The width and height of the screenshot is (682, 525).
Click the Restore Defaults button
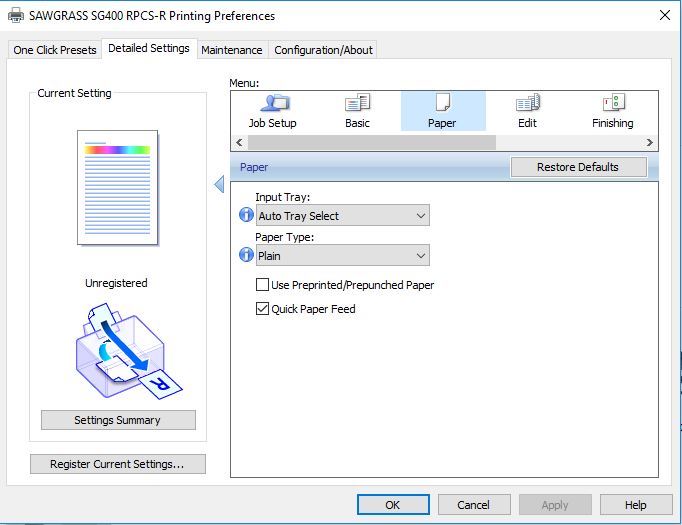(x=578, y=167)
